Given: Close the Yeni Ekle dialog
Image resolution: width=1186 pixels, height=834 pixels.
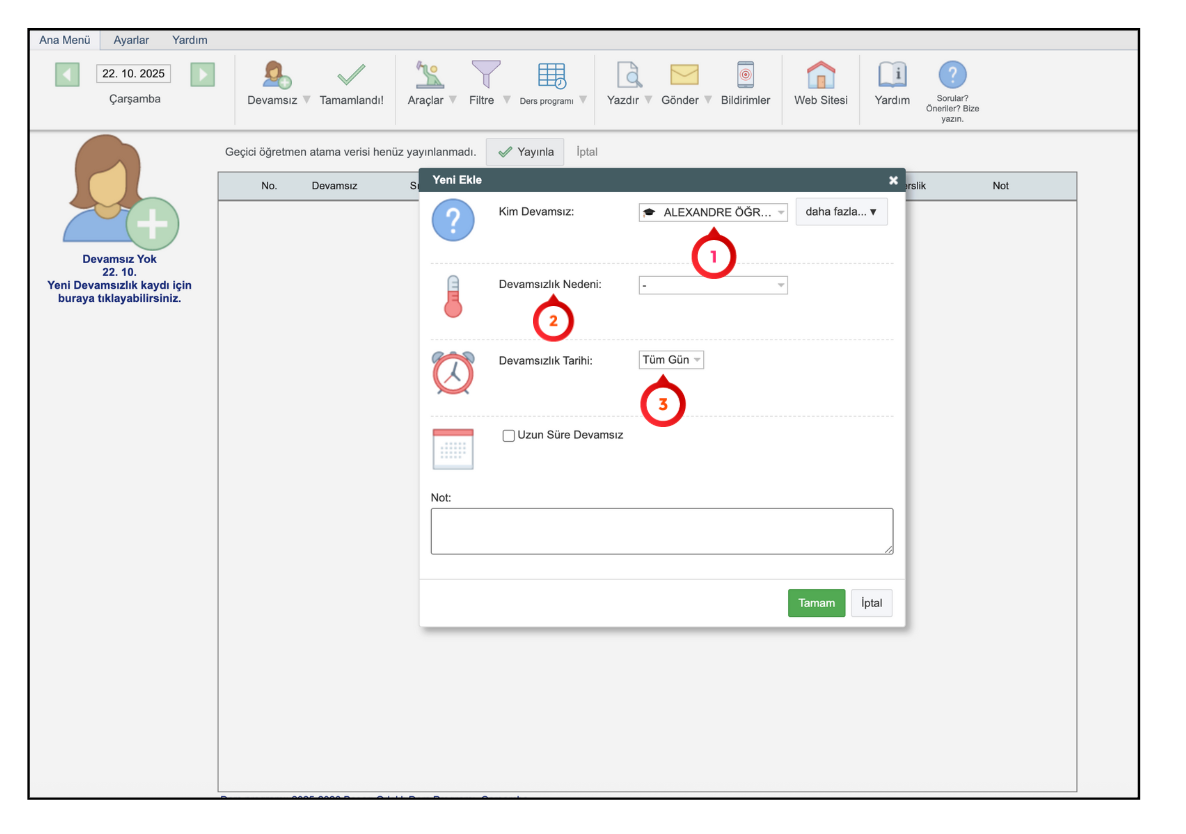Looking at the screenshot, I should [x=893, y=180].
